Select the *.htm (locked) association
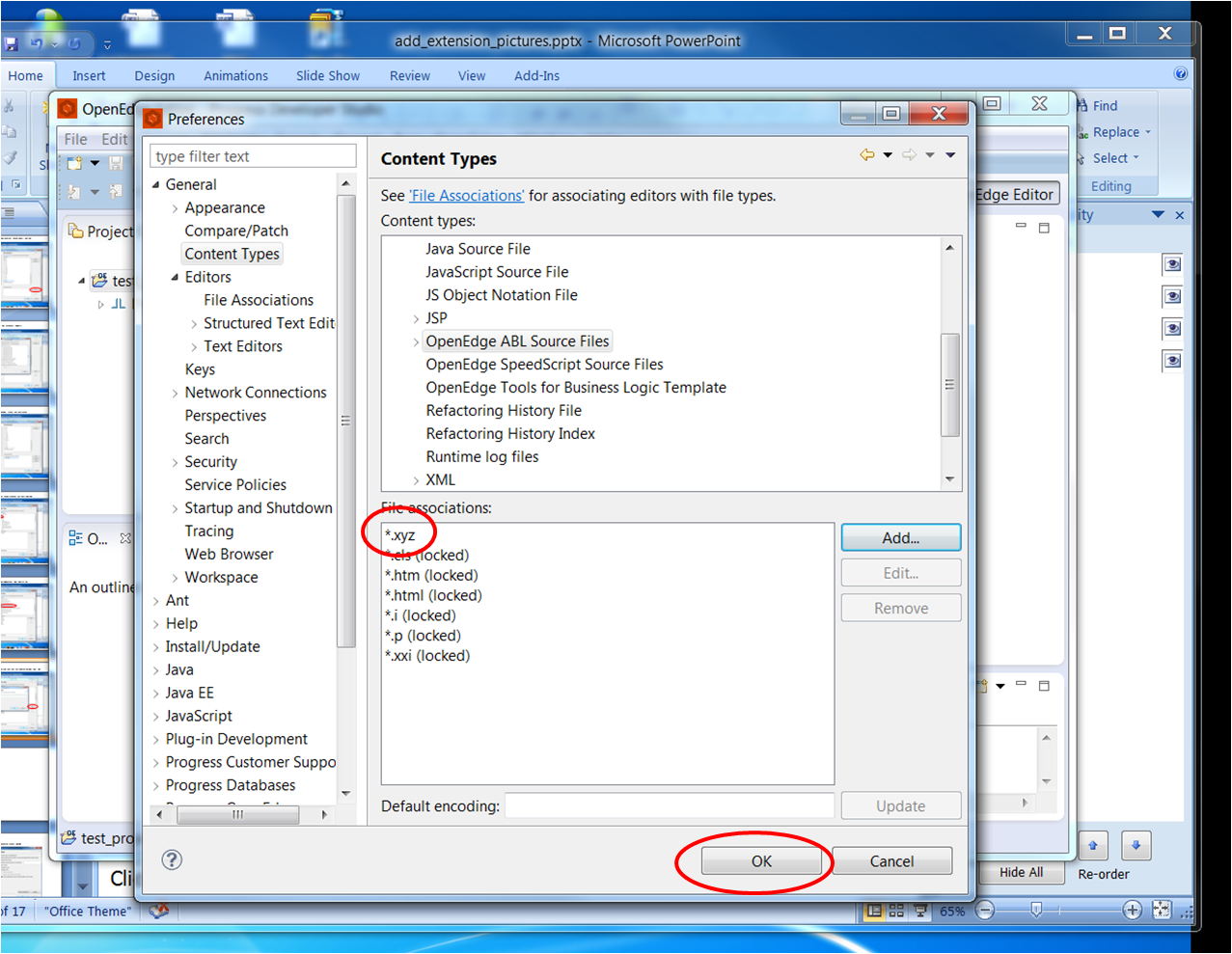The image size is (1232, 954). [431, 576]
